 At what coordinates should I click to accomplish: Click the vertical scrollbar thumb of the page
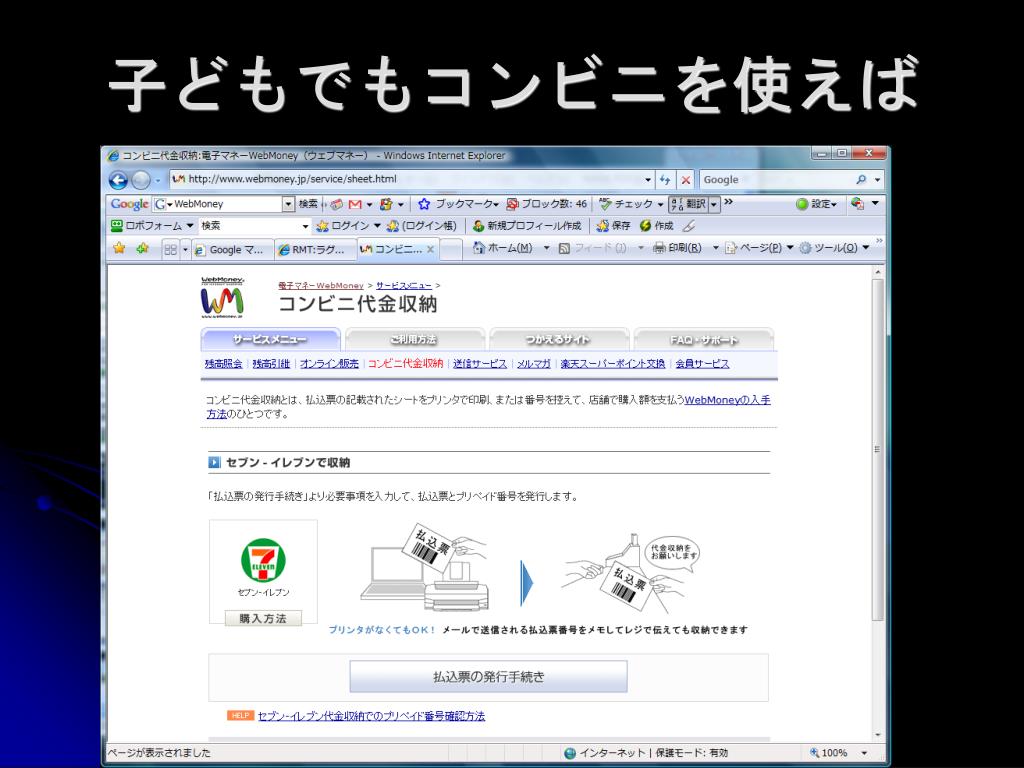tap(878, 450)
